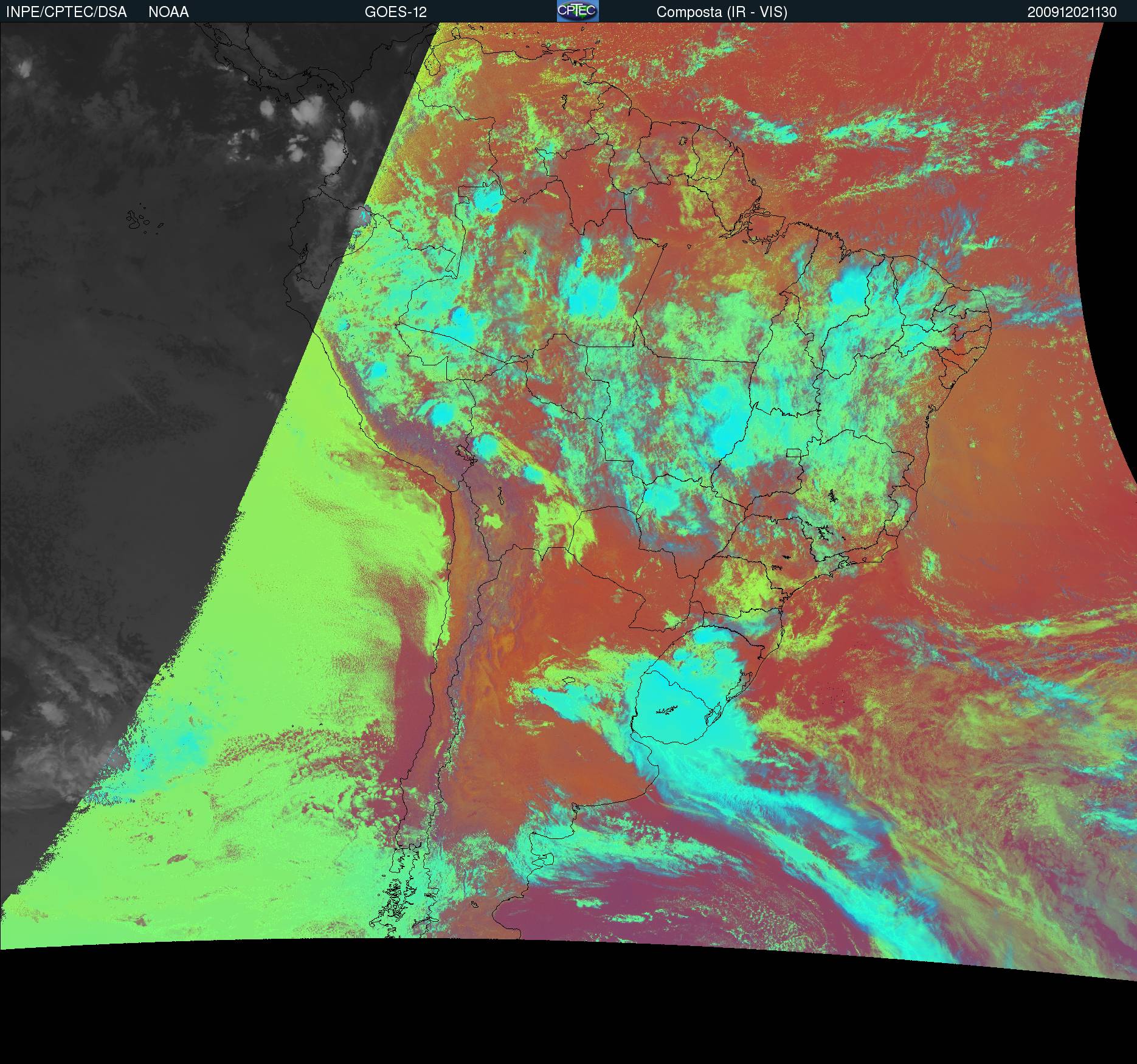The width and height of the screenshot is (1137, 1064).
Task: Click the INPE/CPTEC/DSA header label
Action: pyautogui.click(x=66, y=12)
